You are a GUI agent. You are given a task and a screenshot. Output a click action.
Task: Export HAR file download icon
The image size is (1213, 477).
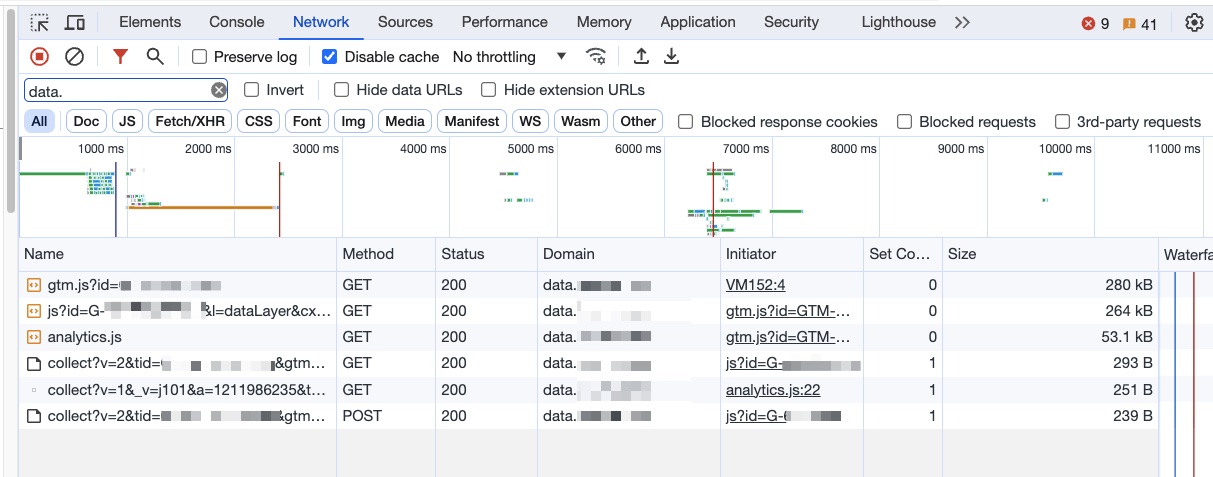click(672, 57)
